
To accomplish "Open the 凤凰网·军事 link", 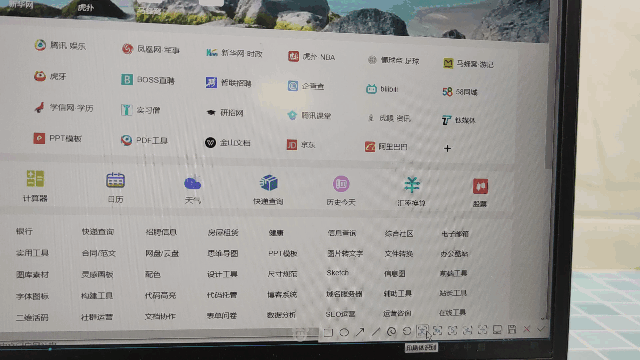I will click(151, 49).
